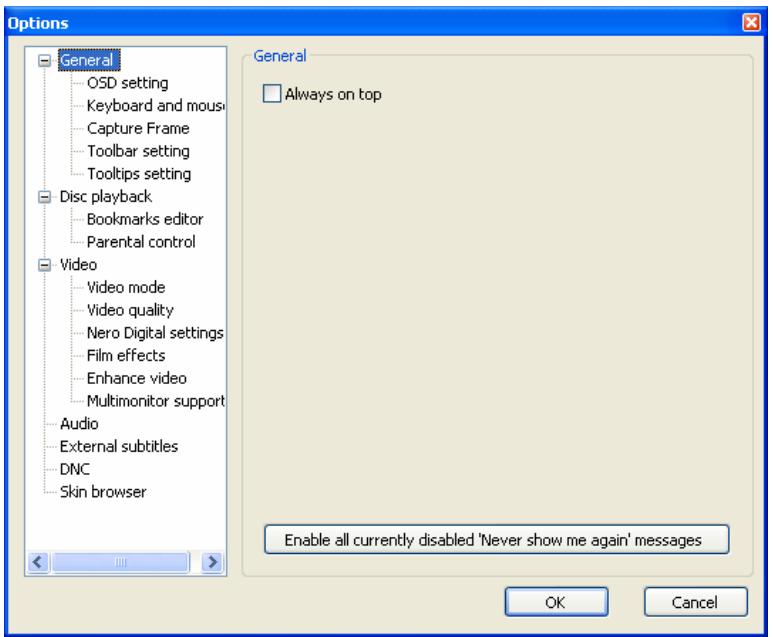Open External subtitles settings
This screenshot has width=773, height=637.
pos(119,446)
